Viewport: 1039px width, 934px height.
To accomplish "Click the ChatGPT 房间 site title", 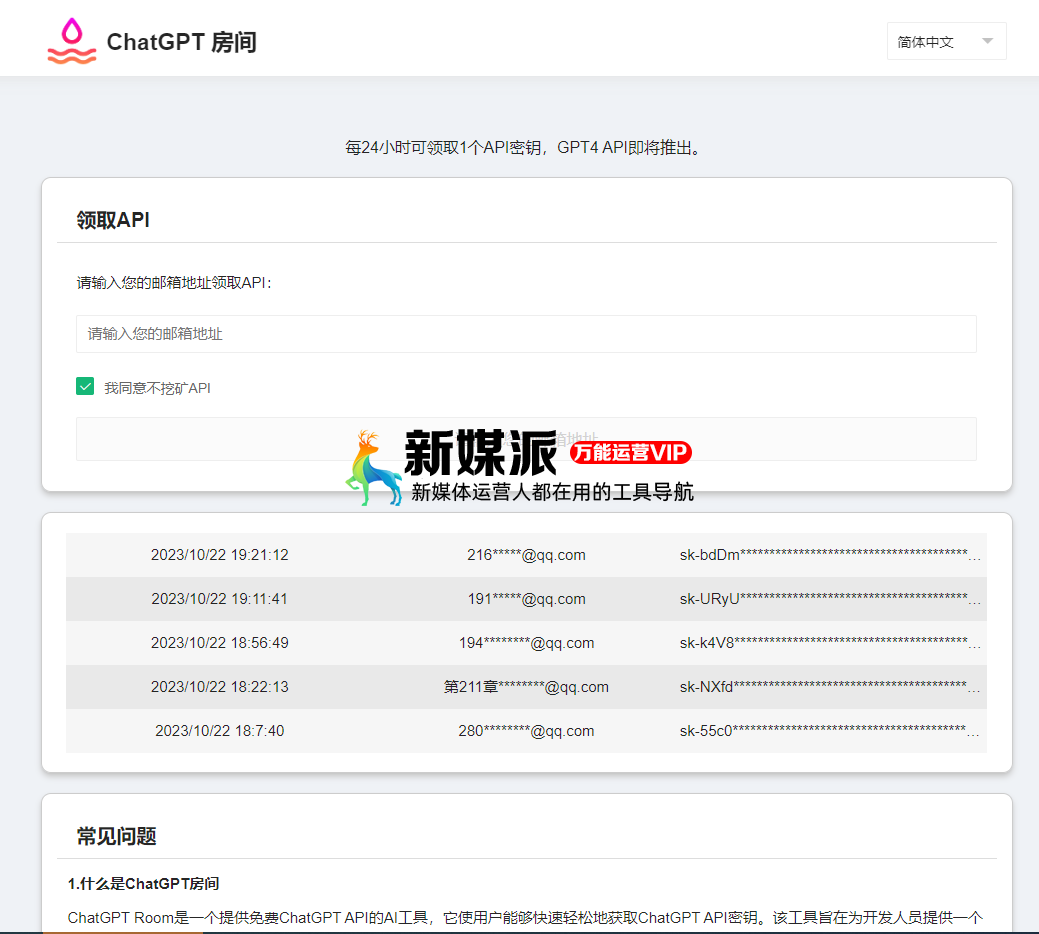I will [182, 42].
